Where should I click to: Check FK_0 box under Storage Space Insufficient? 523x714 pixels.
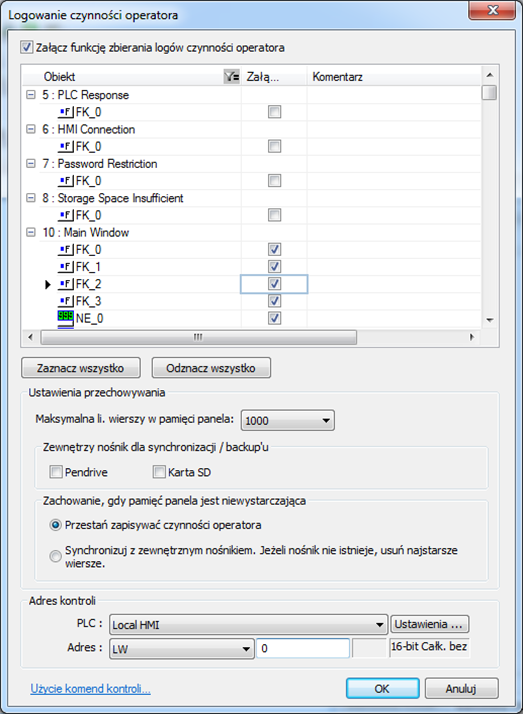tap(274, 215)
